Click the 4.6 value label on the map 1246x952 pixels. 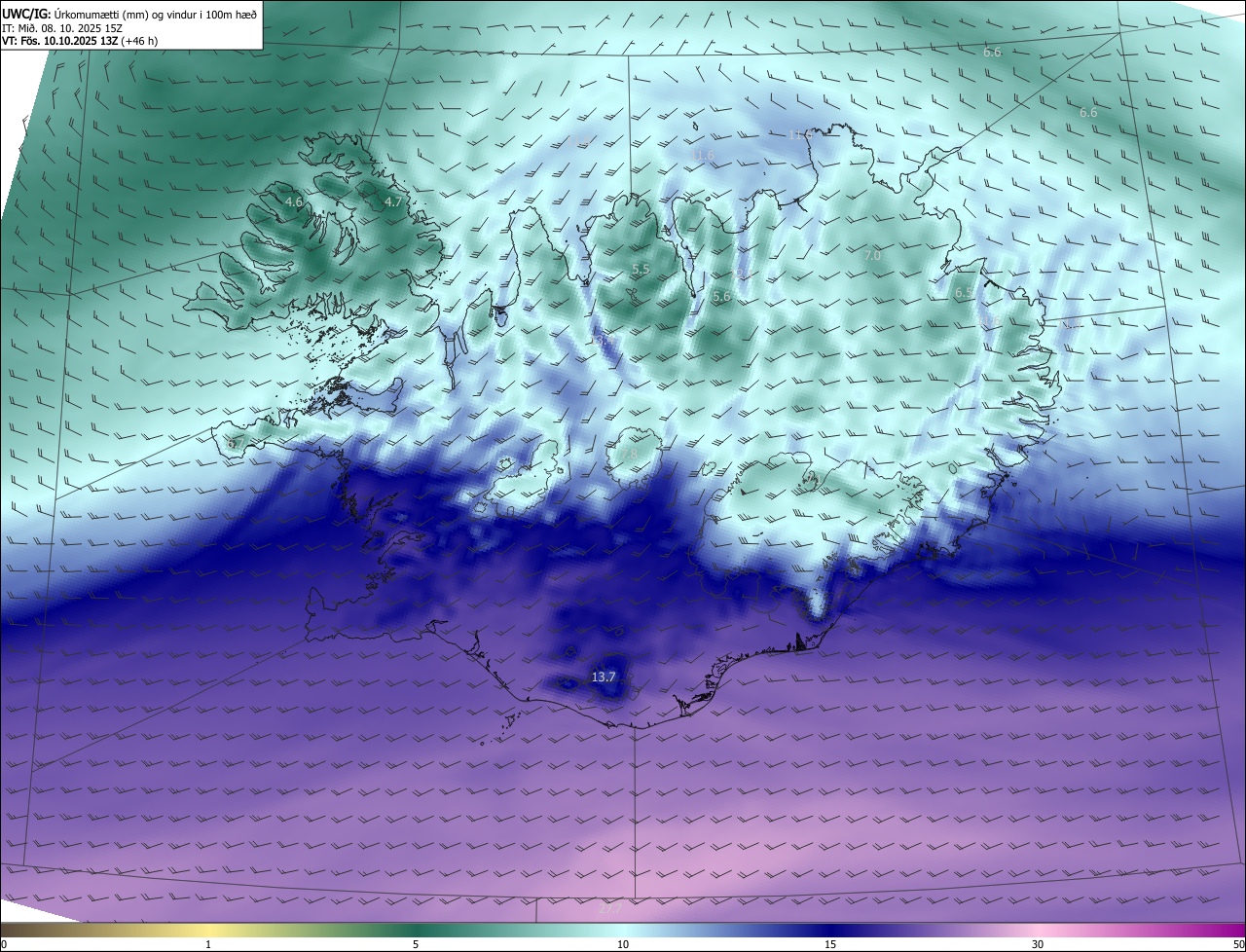pos(294,201)
